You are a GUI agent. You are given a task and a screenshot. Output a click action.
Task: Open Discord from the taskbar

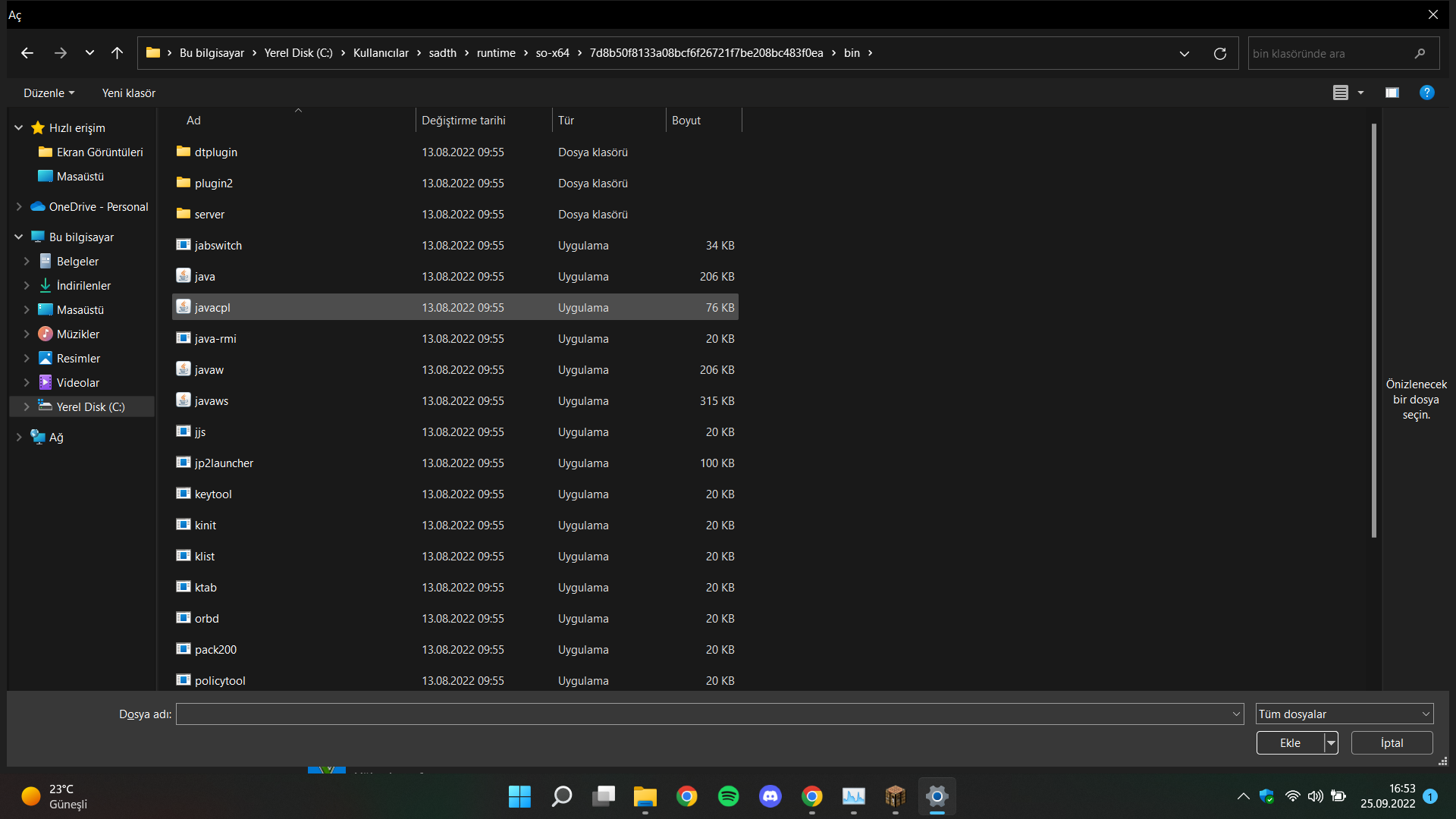click(x=770, y=796)
